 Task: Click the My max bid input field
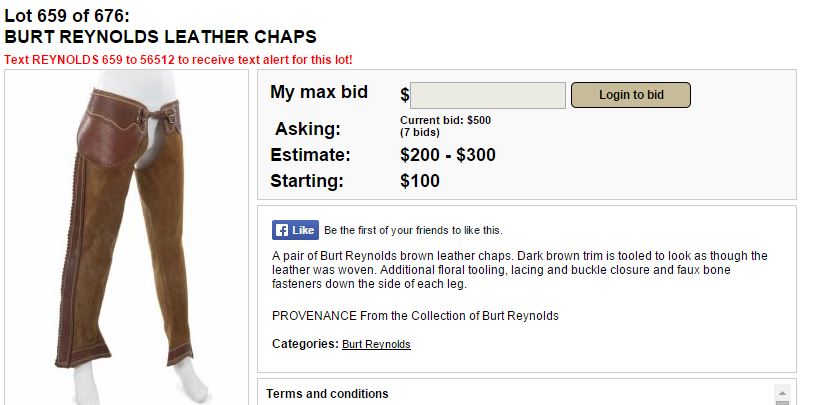[488, 95]
